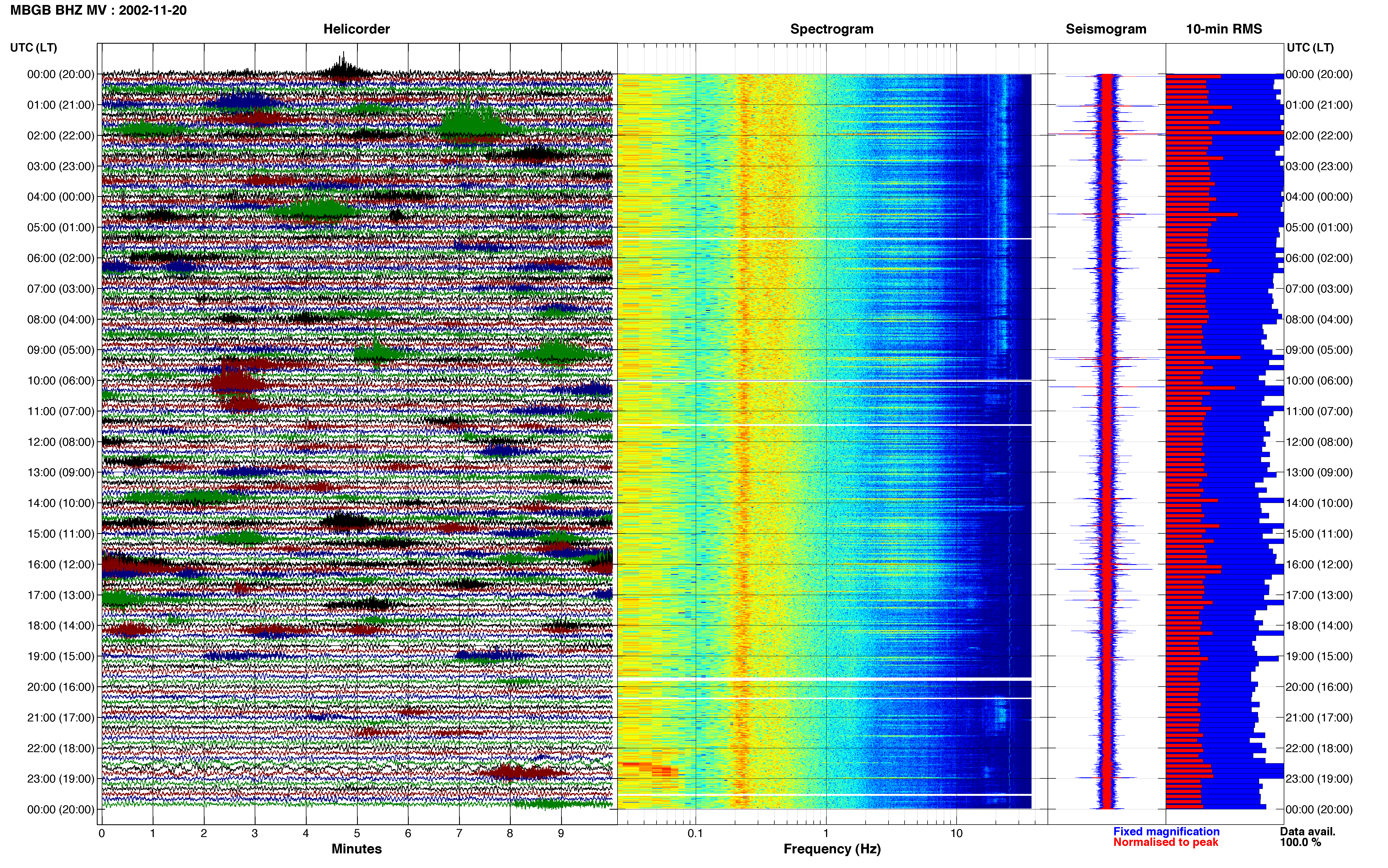Click the 'Normalised to peak' legend text

click(1165, 842)
